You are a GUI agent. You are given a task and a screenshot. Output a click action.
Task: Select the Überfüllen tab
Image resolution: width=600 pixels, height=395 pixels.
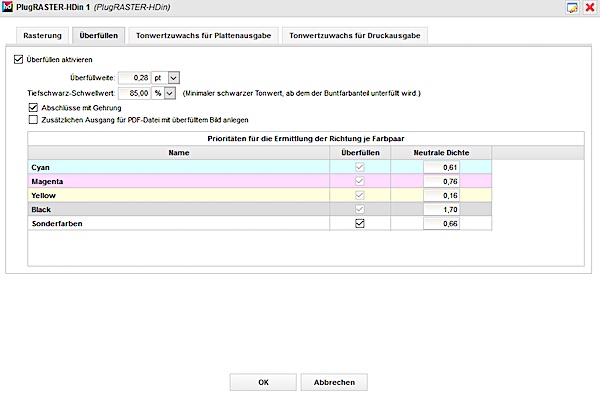click(x=98, y=36)
